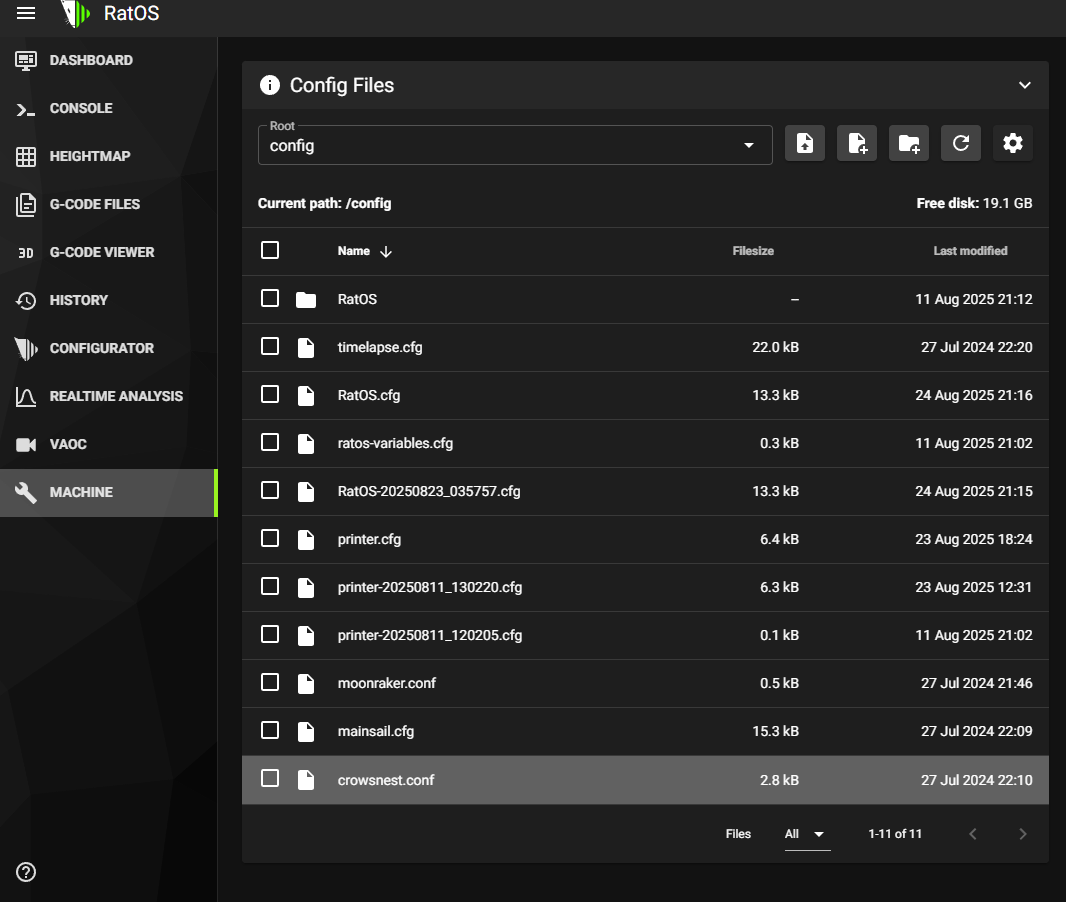1066x902 pixels.
Task: Click the help question mark icon
Action: click(x=26, y=872)
